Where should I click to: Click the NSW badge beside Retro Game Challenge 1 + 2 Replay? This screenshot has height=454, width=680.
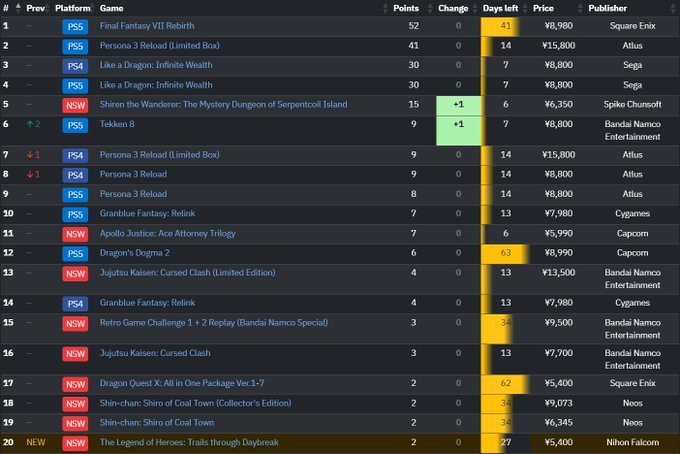point(75,323)
